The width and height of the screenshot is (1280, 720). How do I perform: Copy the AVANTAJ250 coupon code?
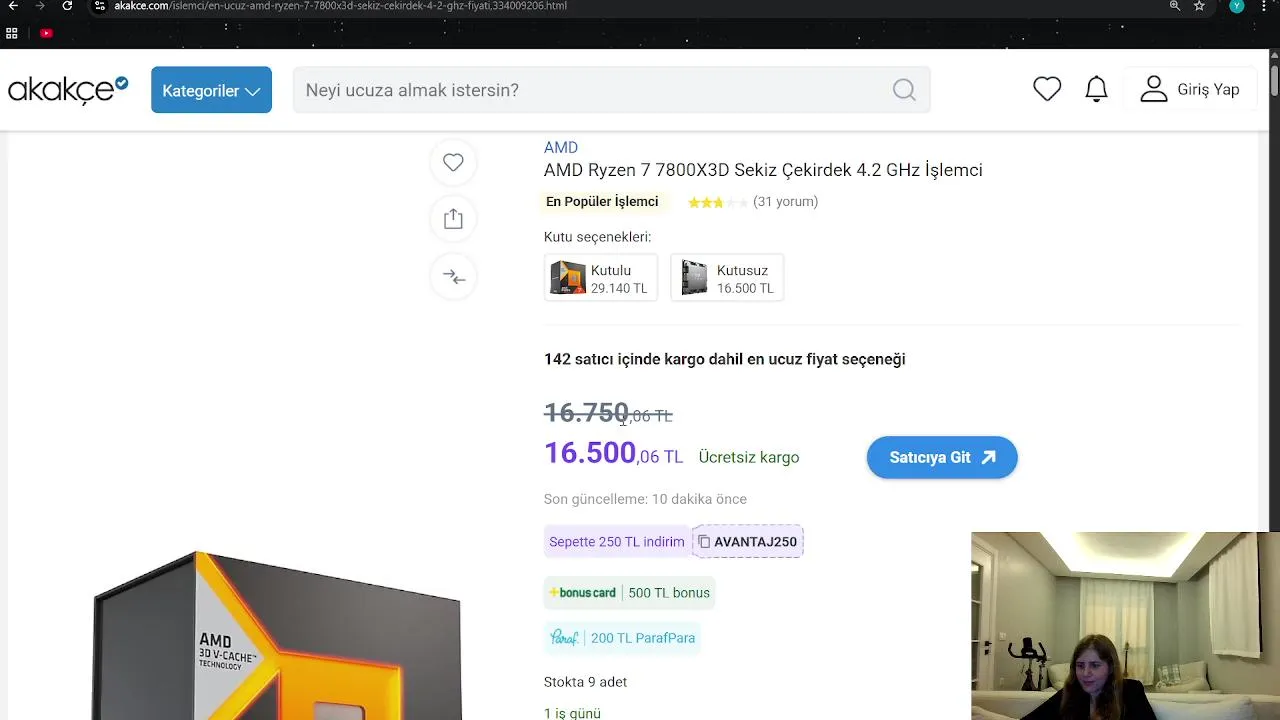[x=747, y=542]
